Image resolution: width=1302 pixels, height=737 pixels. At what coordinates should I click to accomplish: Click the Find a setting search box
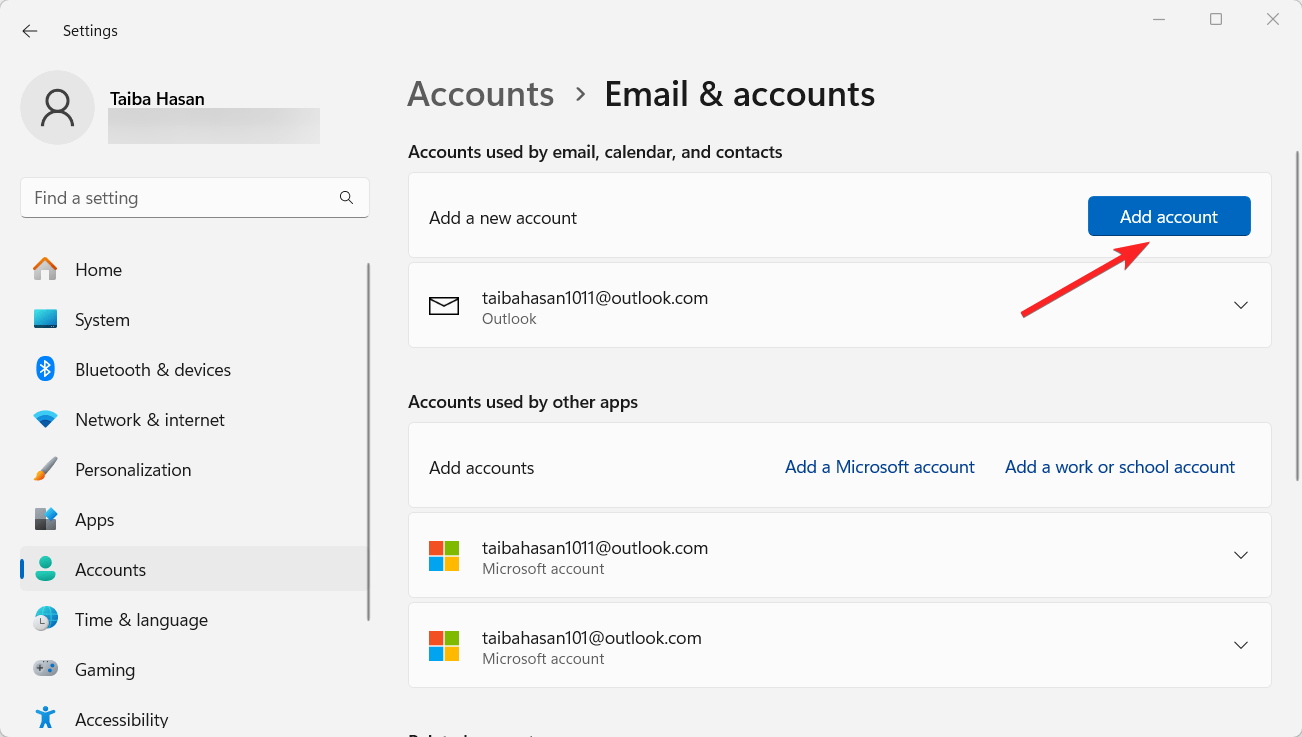pyautogui.click(x=180, y=198)
